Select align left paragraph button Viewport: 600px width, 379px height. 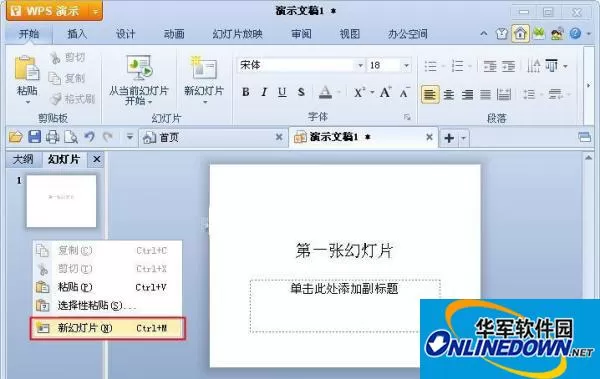(x=430, y=94)
